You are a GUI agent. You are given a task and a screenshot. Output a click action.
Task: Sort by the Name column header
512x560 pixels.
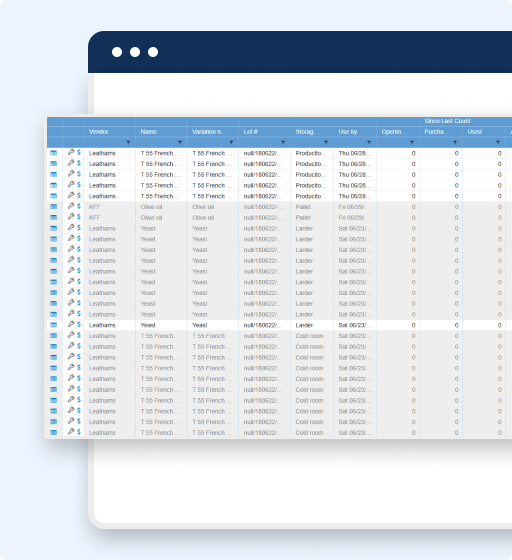(149, 132)
